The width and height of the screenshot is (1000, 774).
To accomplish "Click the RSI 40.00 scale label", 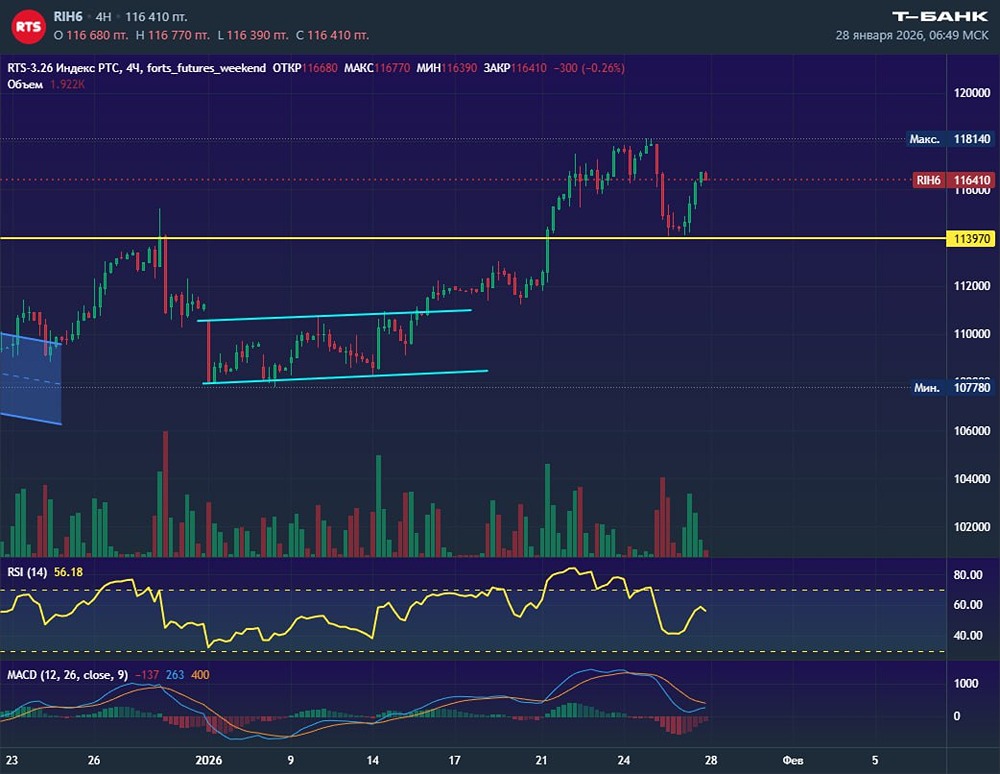I will click(x=967, y=635).
